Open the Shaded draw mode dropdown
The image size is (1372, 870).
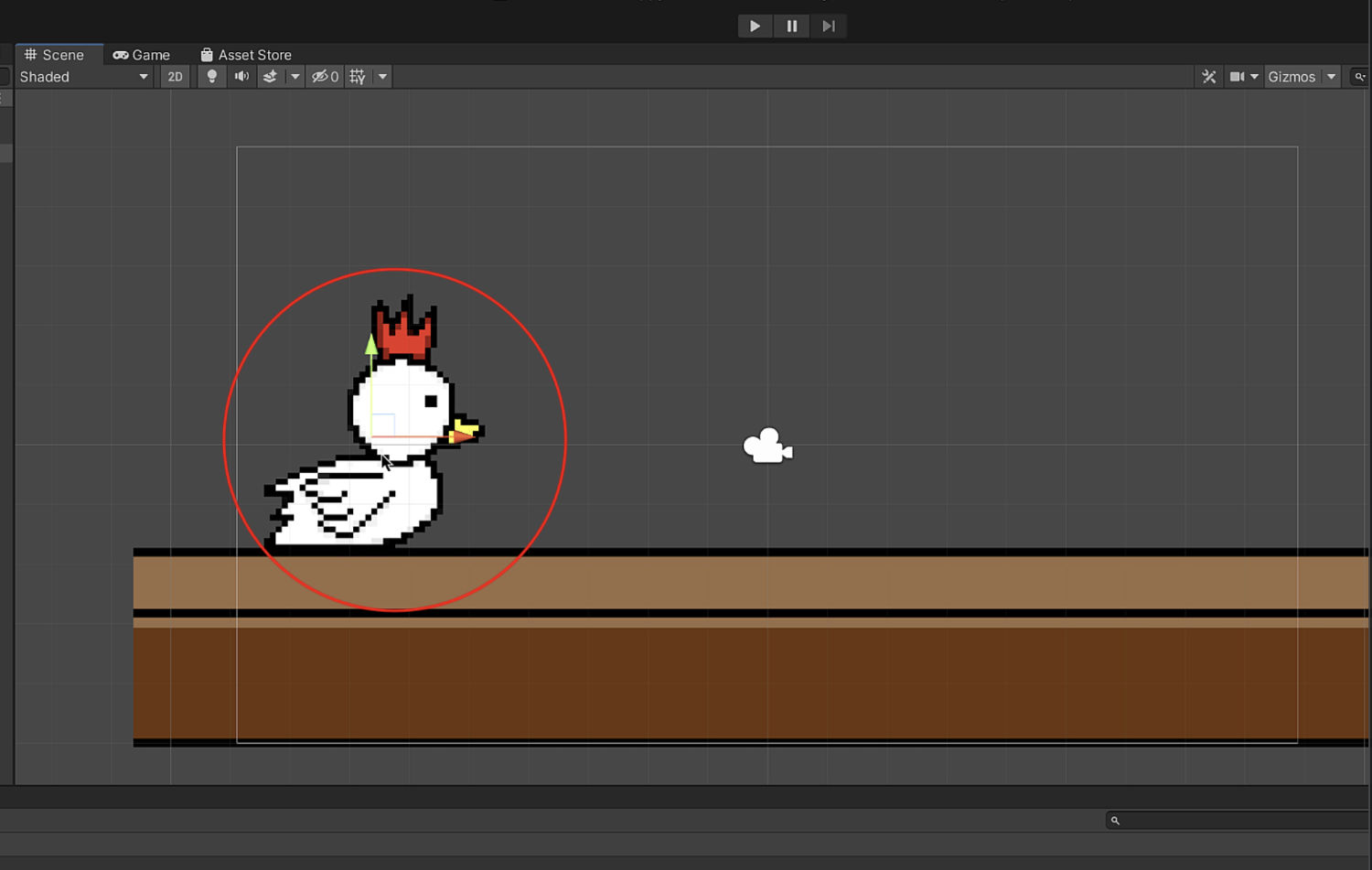coord(83,77)
